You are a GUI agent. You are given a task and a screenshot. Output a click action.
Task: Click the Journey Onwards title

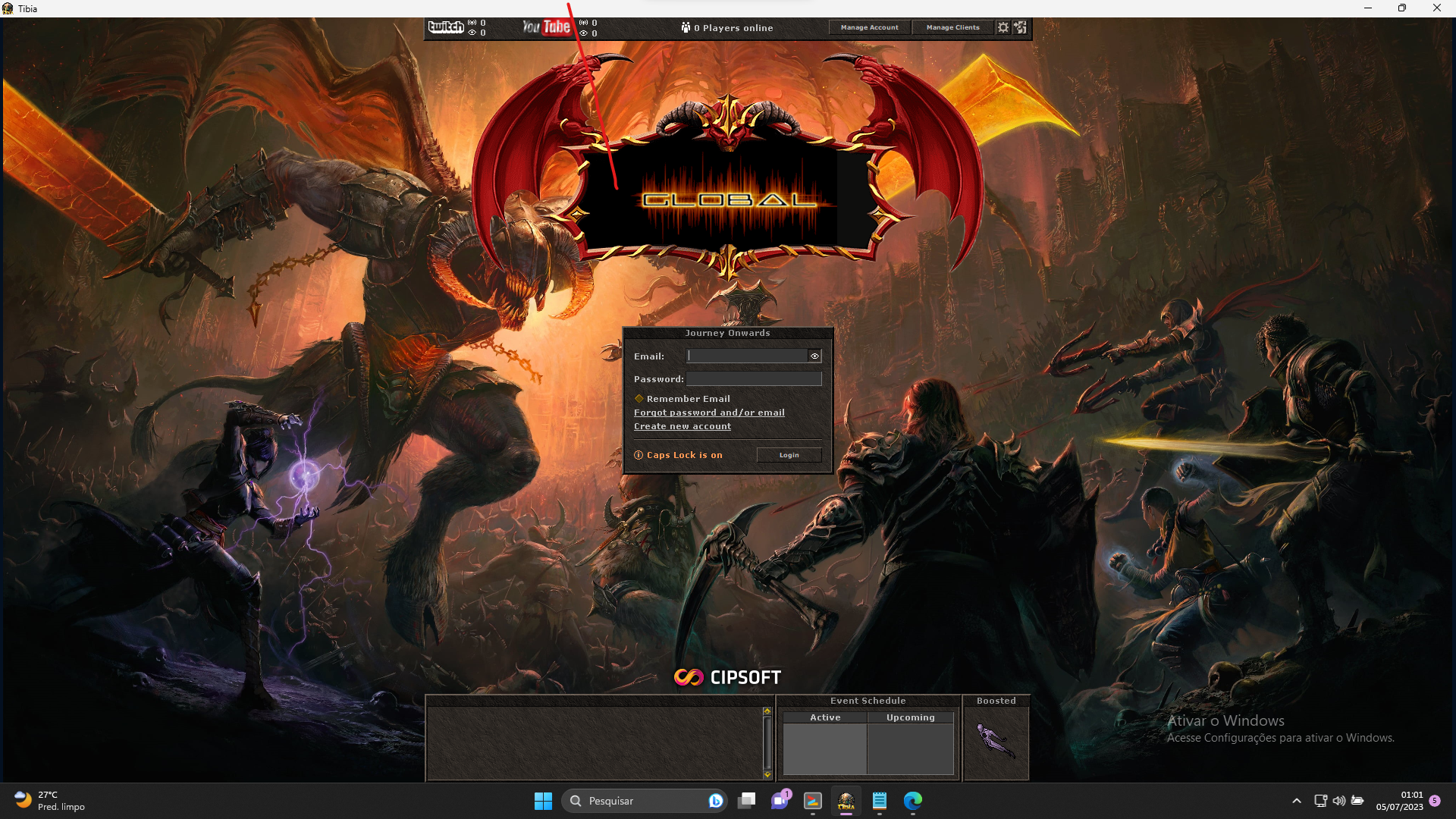[727, 333]
